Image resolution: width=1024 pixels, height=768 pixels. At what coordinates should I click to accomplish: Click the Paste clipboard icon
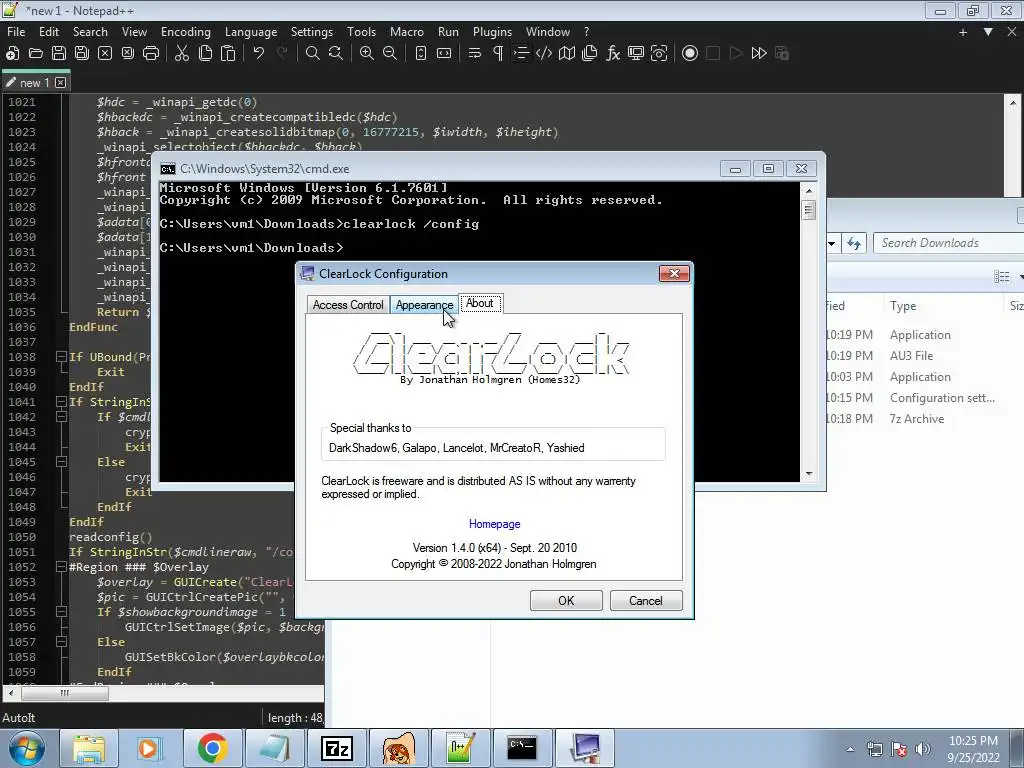[x=228, y=54]
